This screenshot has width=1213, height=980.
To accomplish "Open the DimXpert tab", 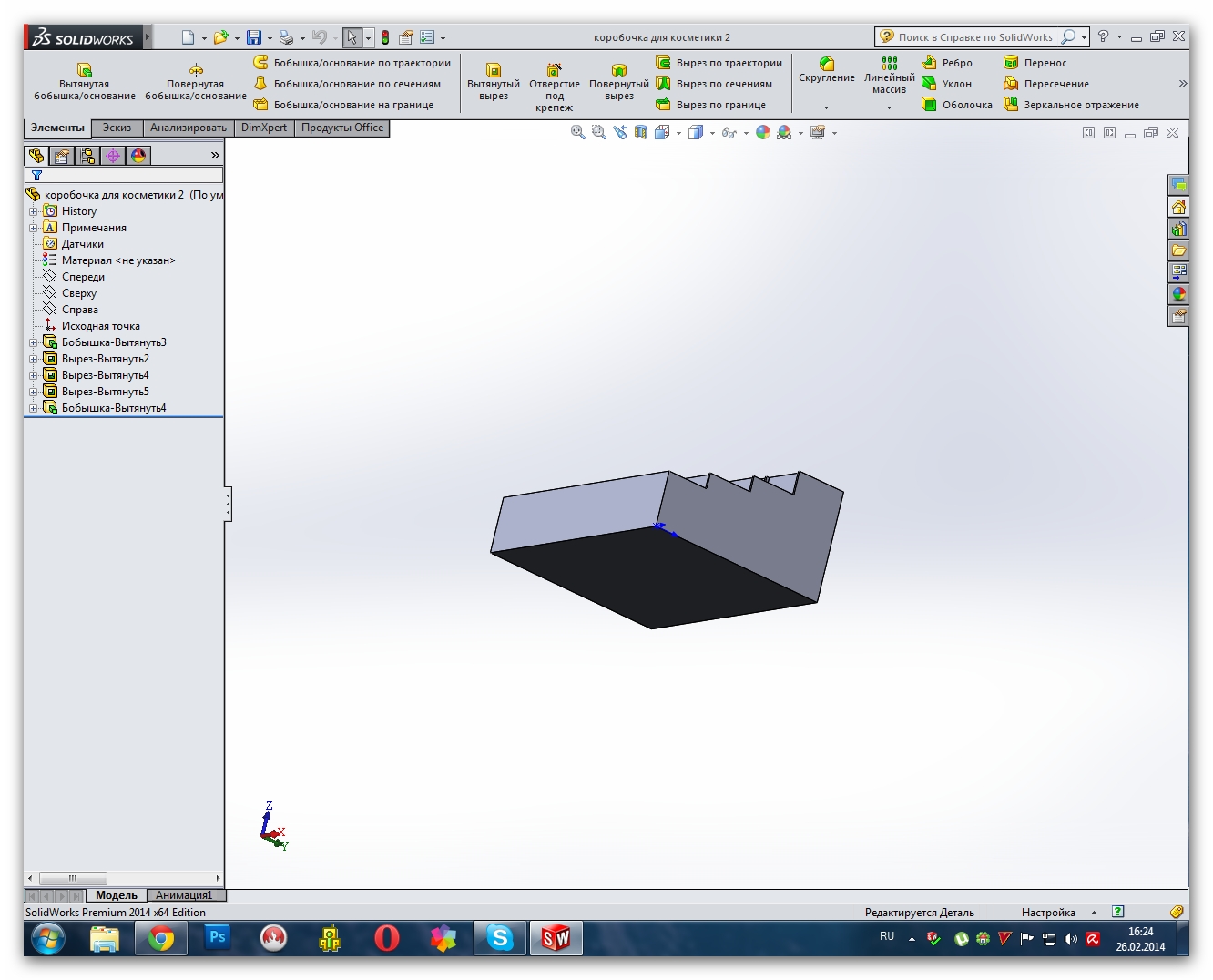I will (264, 128).
